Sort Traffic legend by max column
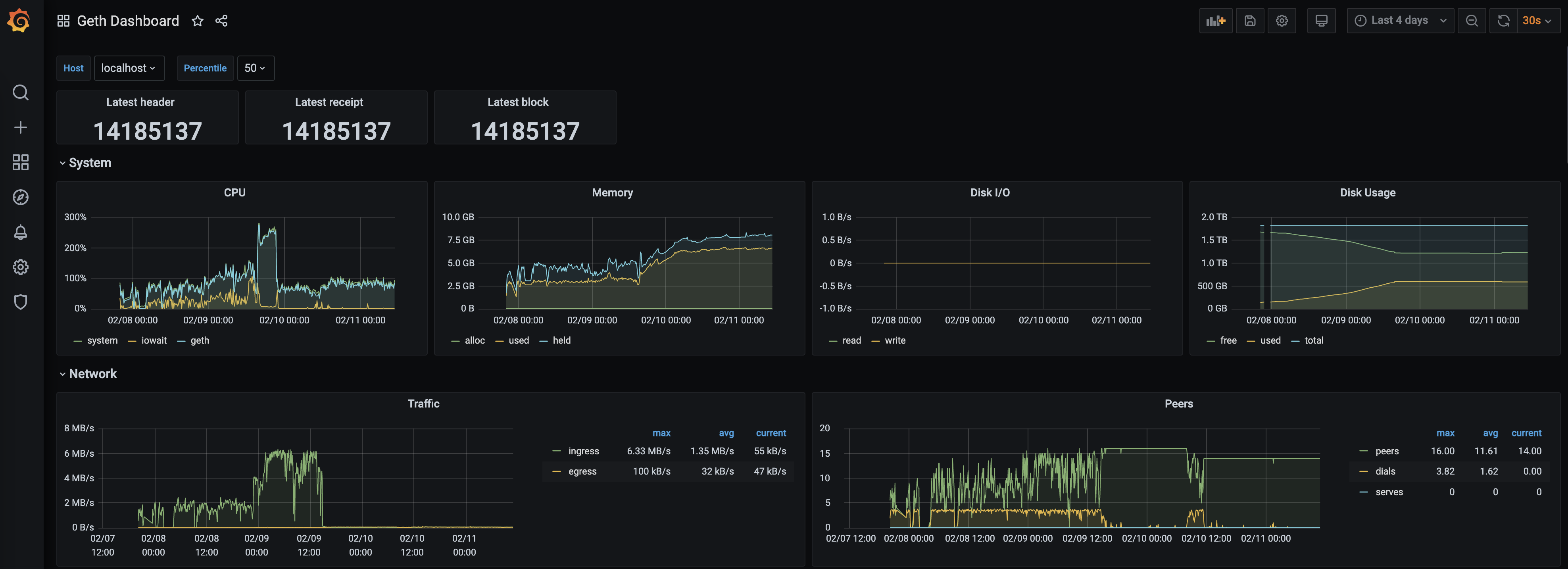The width and height of the screenshot is (1568, 569). point(661,433)
